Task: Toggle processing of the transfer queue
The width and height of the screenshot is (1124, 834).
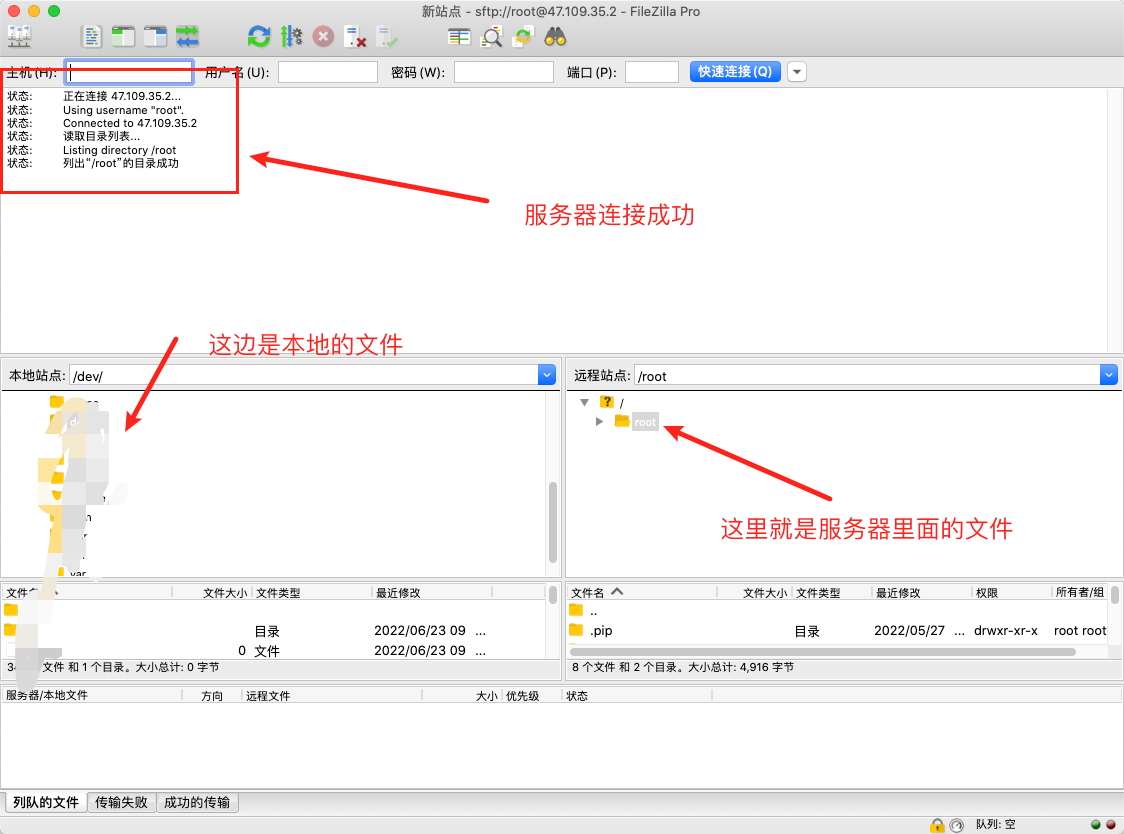Action: pyautogui.click(x=291, y=36)
